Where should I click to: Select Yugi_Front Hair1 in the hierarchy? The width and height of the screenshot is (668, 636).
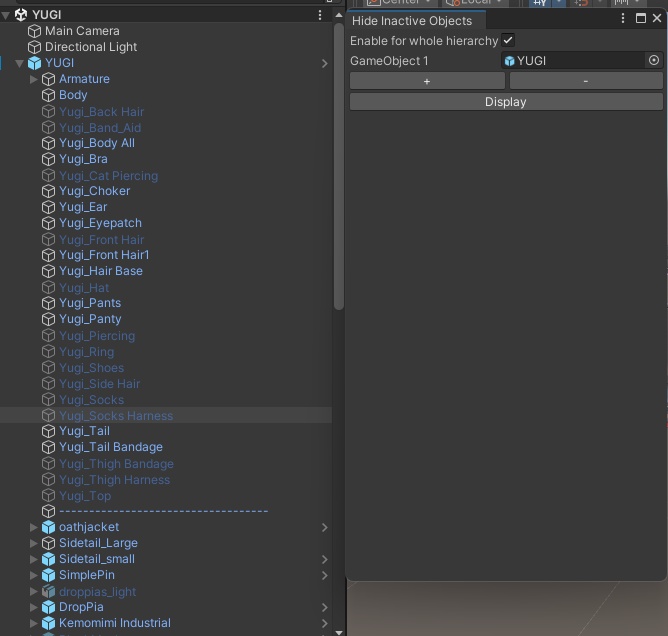pos(104,255)
